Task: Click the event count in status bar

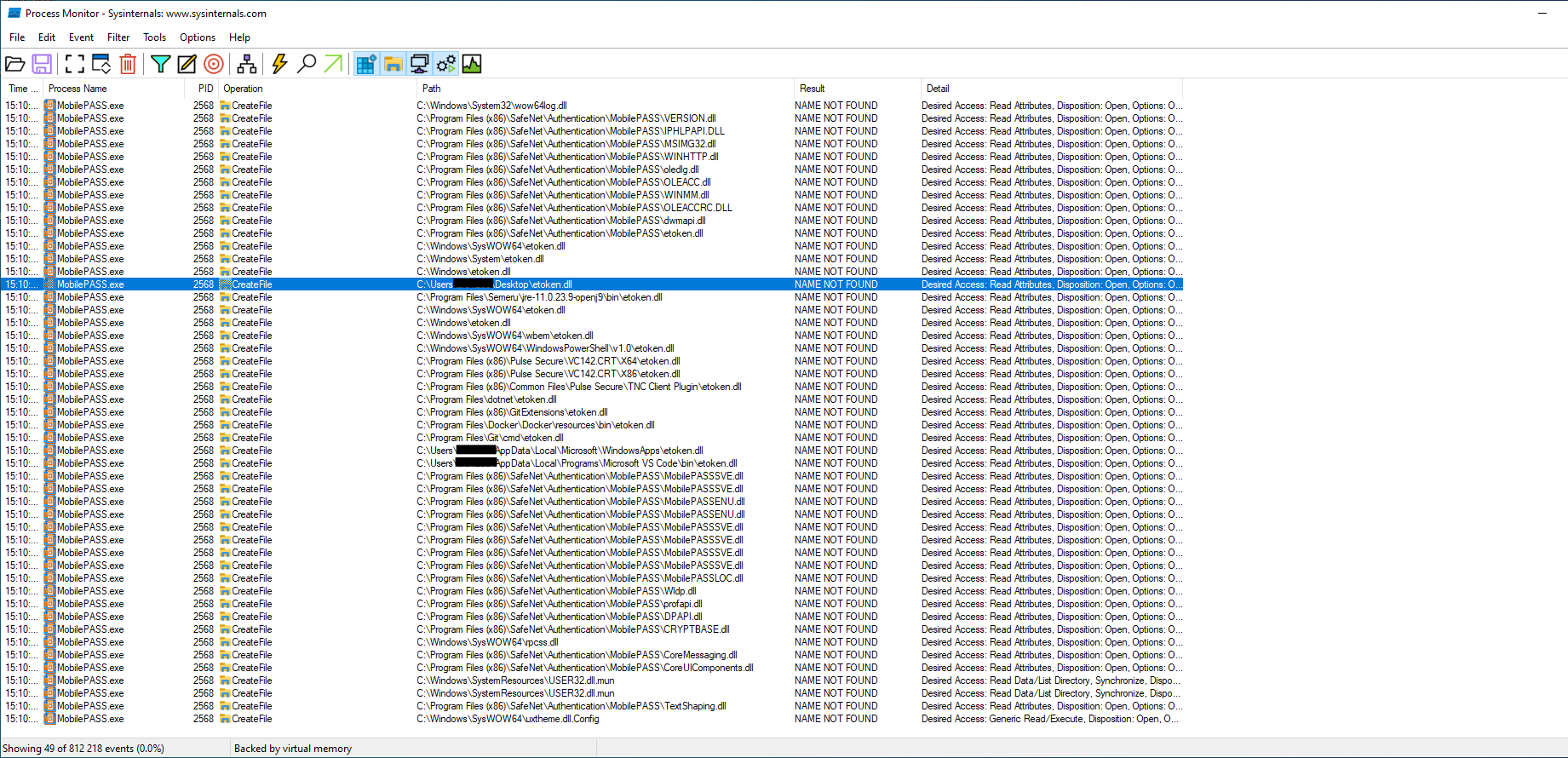Action: [x=83, y=749]
